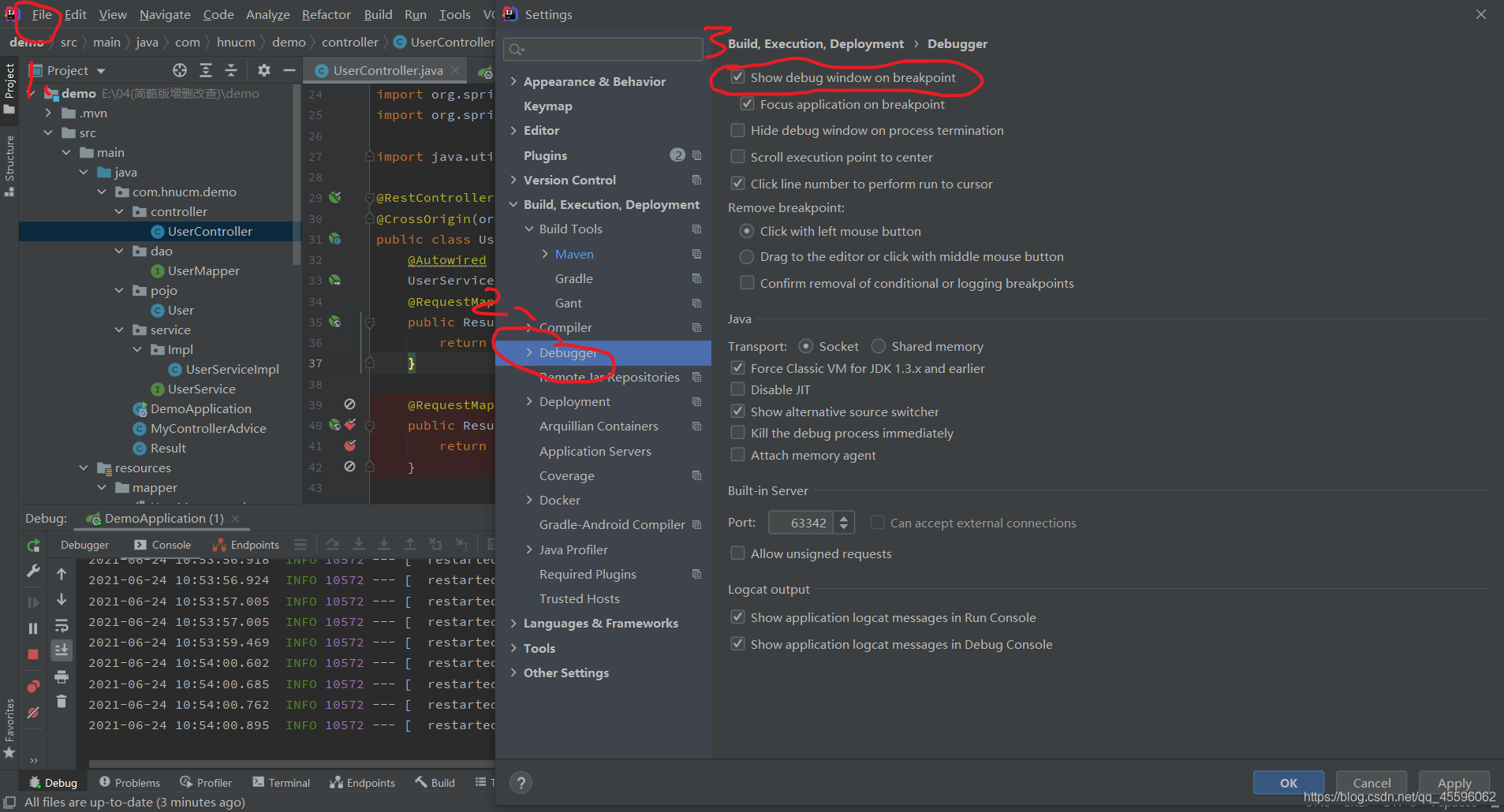Expand Version Control settings group
Viewport: 1504px width, 812px height.
click(513, 180)
